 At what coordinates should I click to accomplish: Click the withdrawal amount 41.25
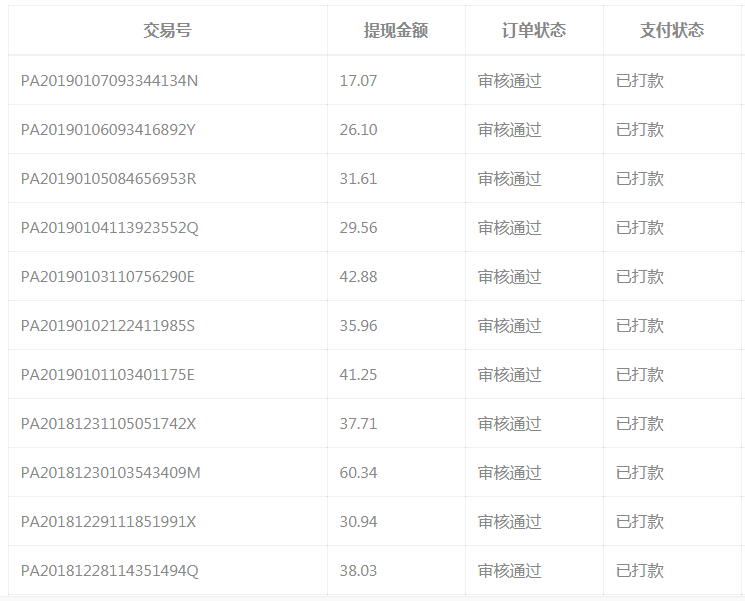click(x=358, y=375)
